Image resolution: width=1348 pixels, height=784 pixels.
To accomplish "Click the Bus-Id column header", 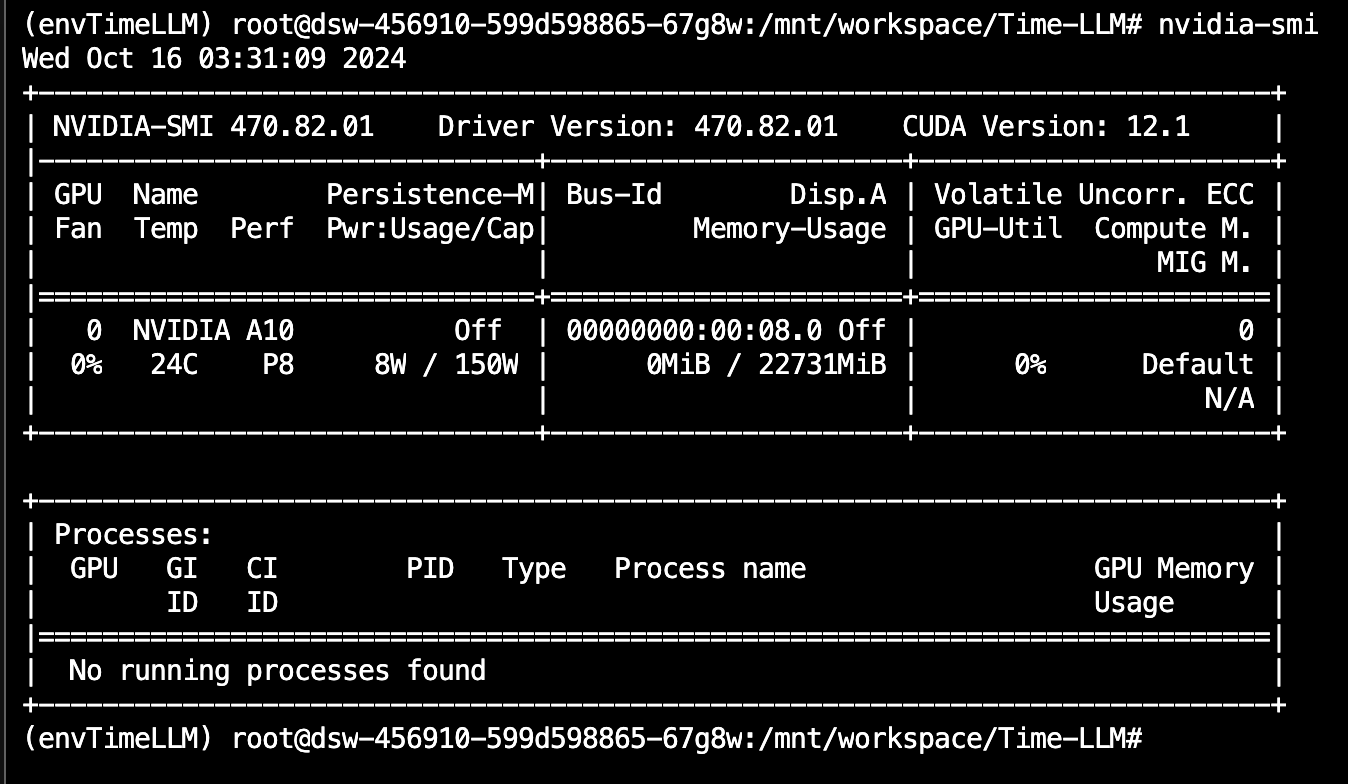I will click(614, 195).
